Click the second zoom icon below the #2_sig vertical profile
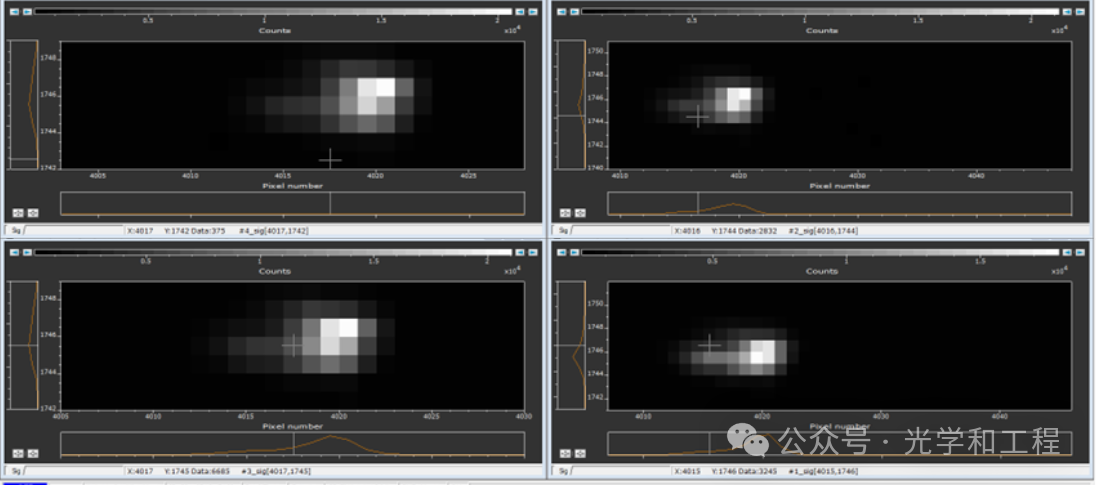 (580, 213)
